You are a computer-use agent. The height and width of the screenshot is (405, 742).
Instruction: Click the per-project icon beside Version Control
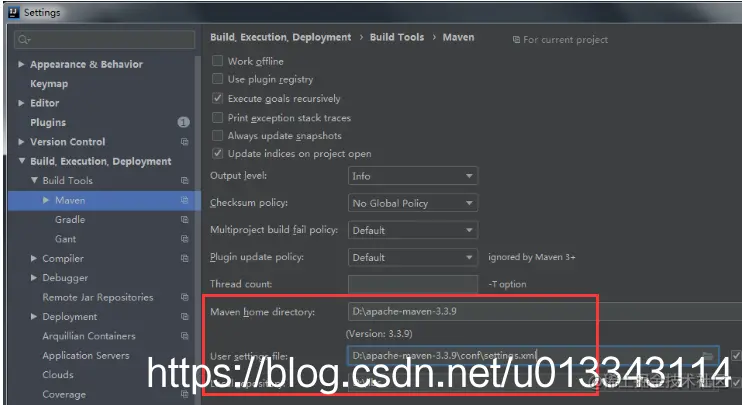pyautogui.click(x=185, y=142)
